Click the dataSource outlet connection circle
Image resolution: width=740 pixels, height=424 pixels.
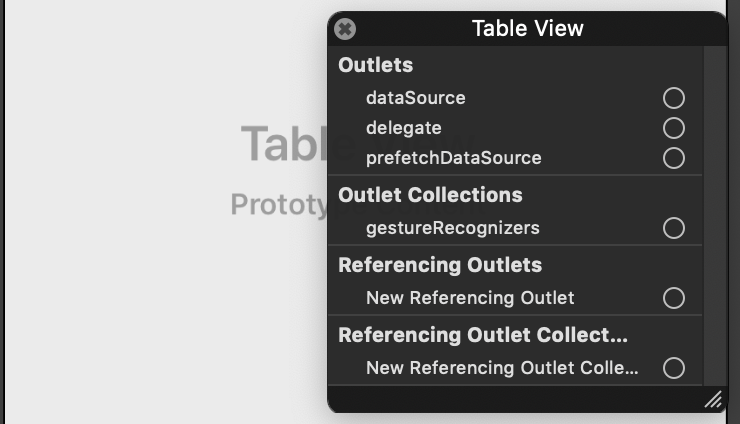673,98
